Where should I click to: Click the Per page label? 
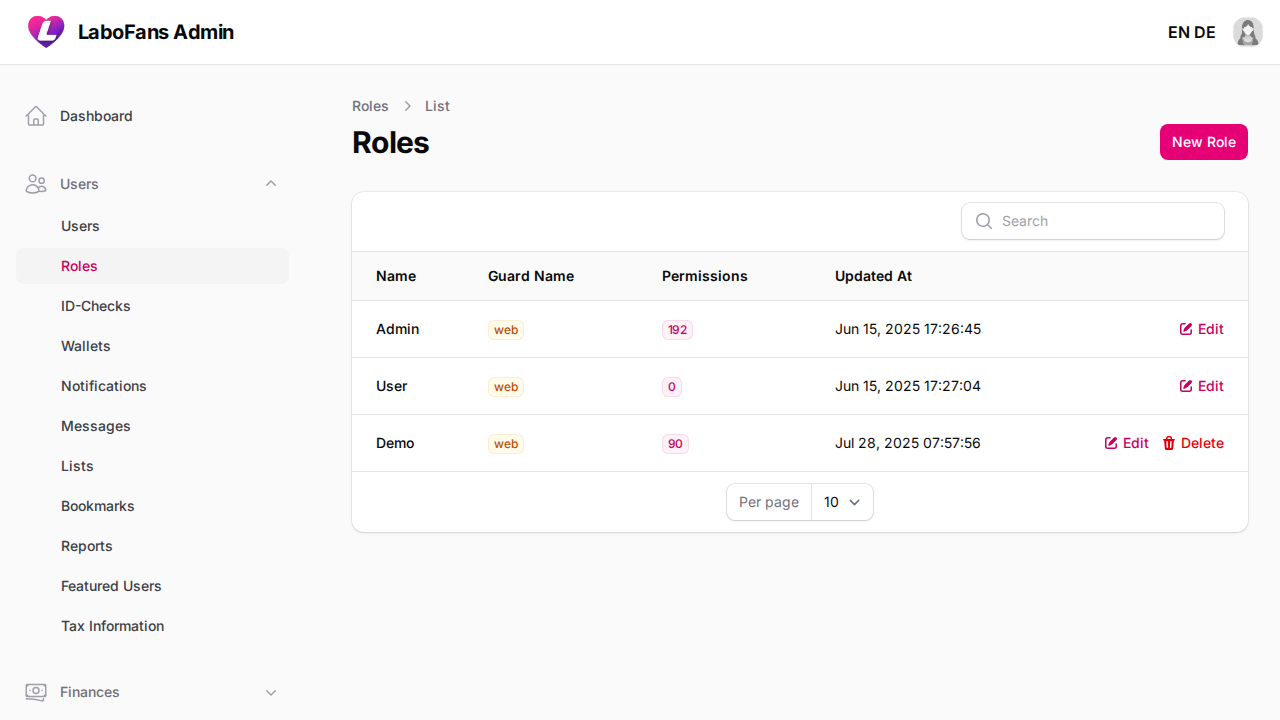(x=769, y=502)
